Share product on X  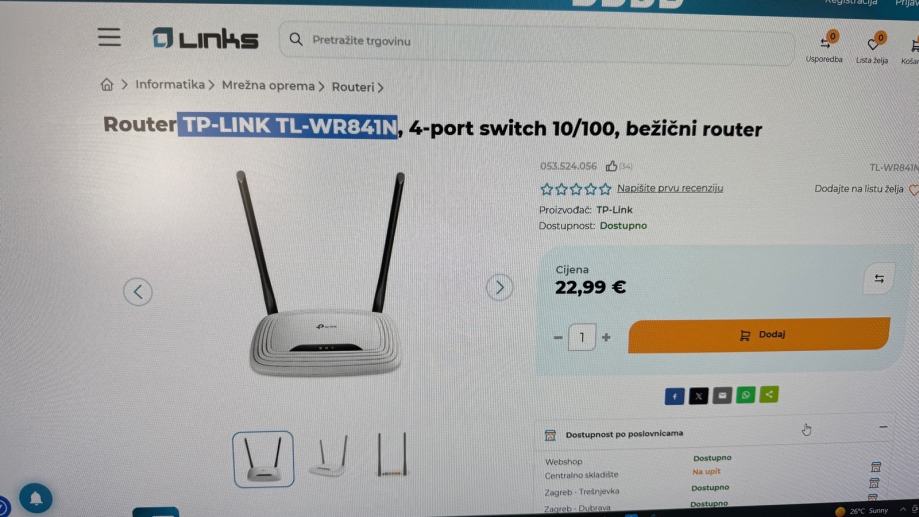(x=698, y=396)
